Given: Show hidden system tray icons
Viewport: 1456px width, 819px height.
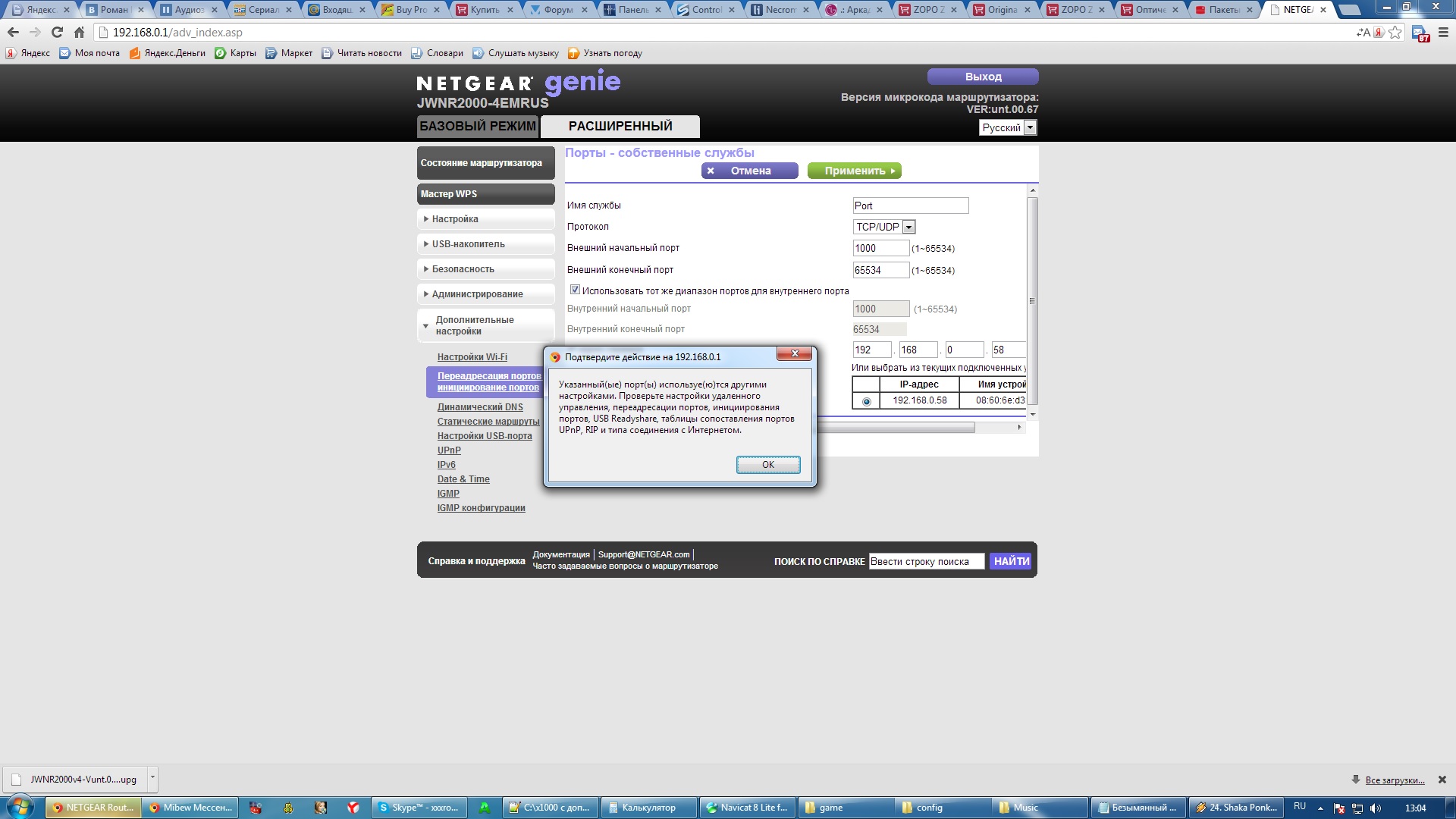Looking at the screenshot, I should click(1320, 808).
